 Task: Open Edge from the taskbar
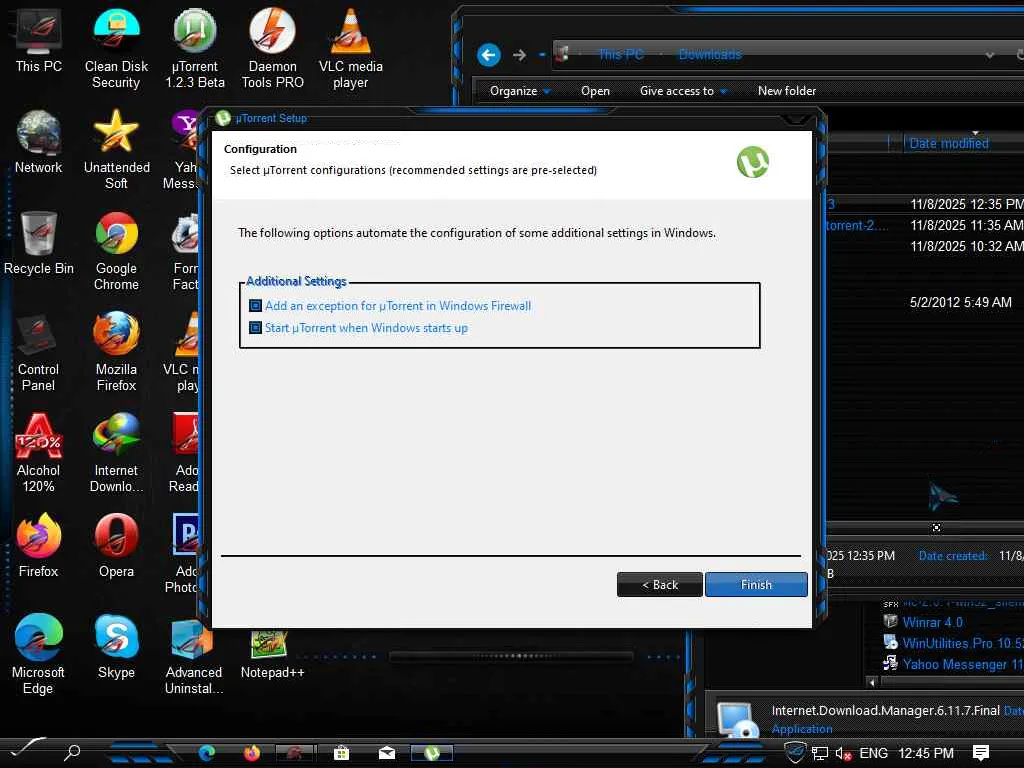click(x=207, y=753)
